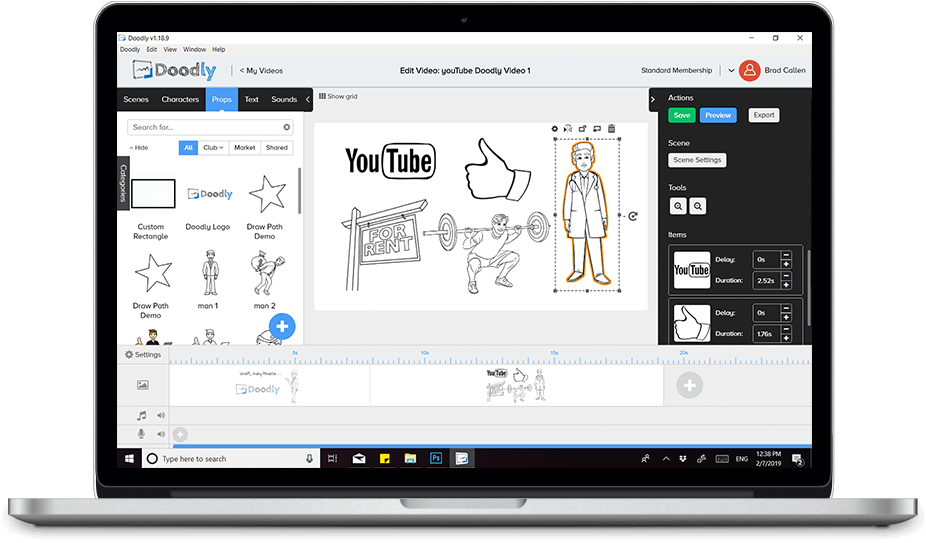Open Windows Start menu

(129, 459)
